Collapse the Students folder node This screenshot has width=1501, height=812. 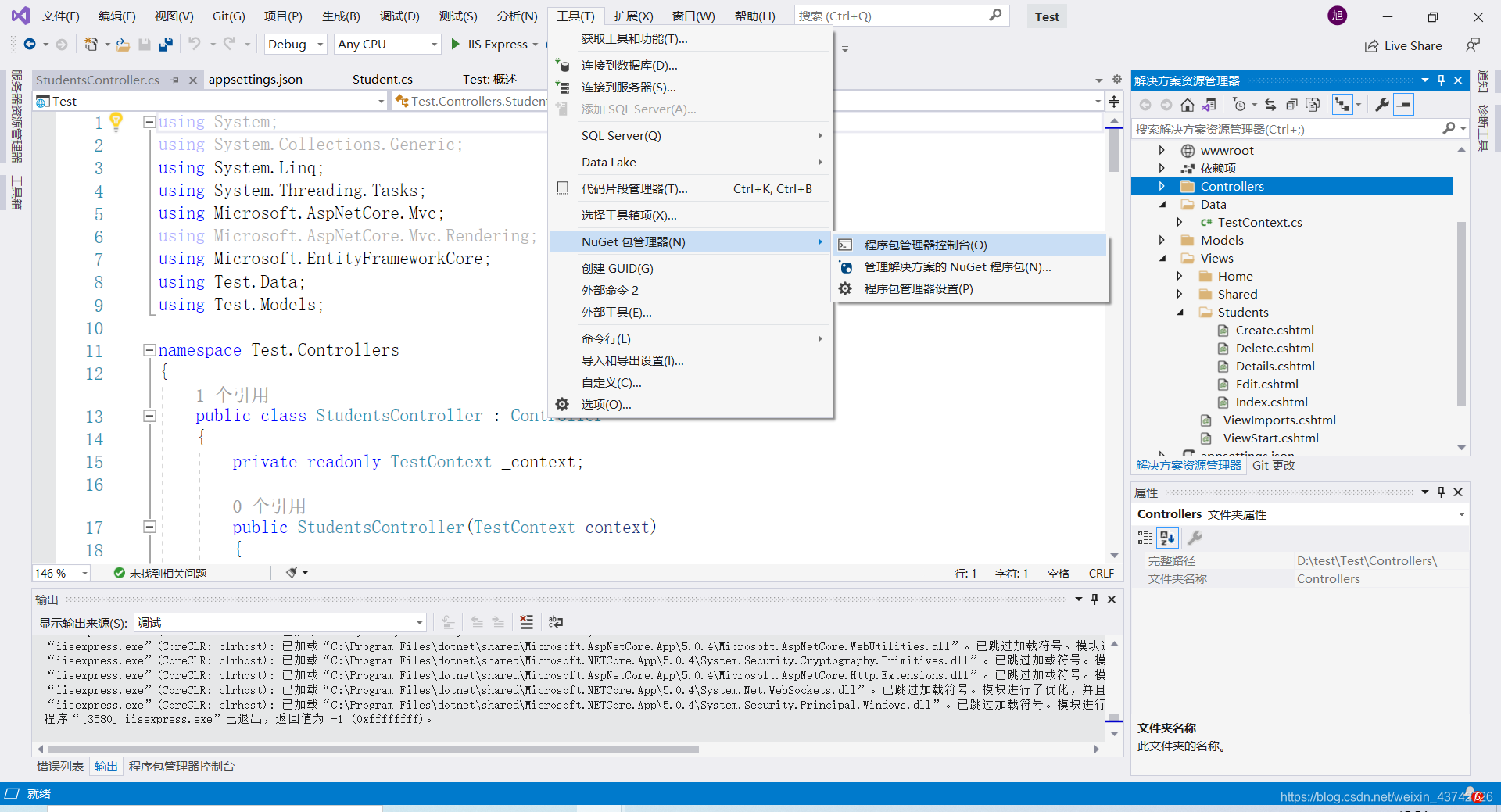point(1180,312)
